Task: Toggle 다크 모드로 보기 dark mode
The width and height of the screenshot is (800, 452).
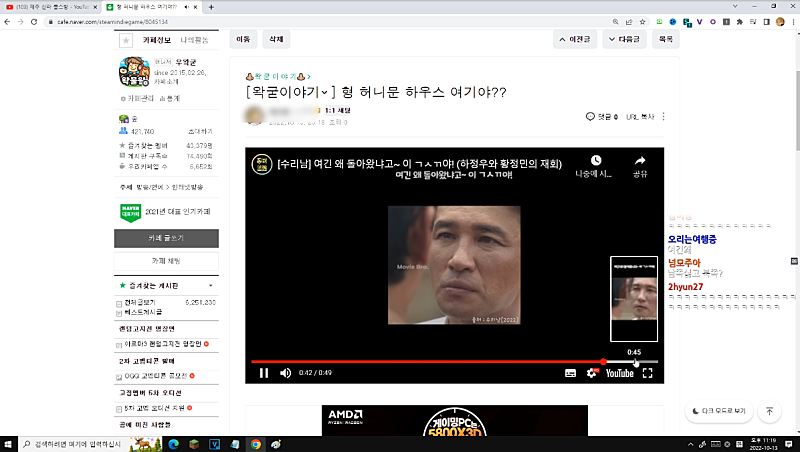Action: (x=719, y=411)
